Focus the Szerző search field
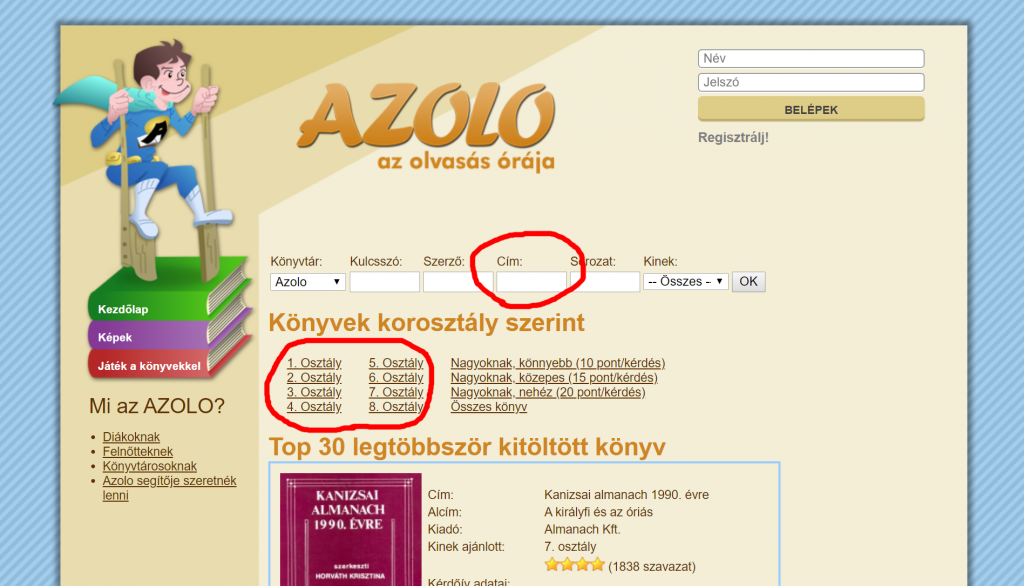The width and height of the screenshot is (1024, 586). [458, 282]
